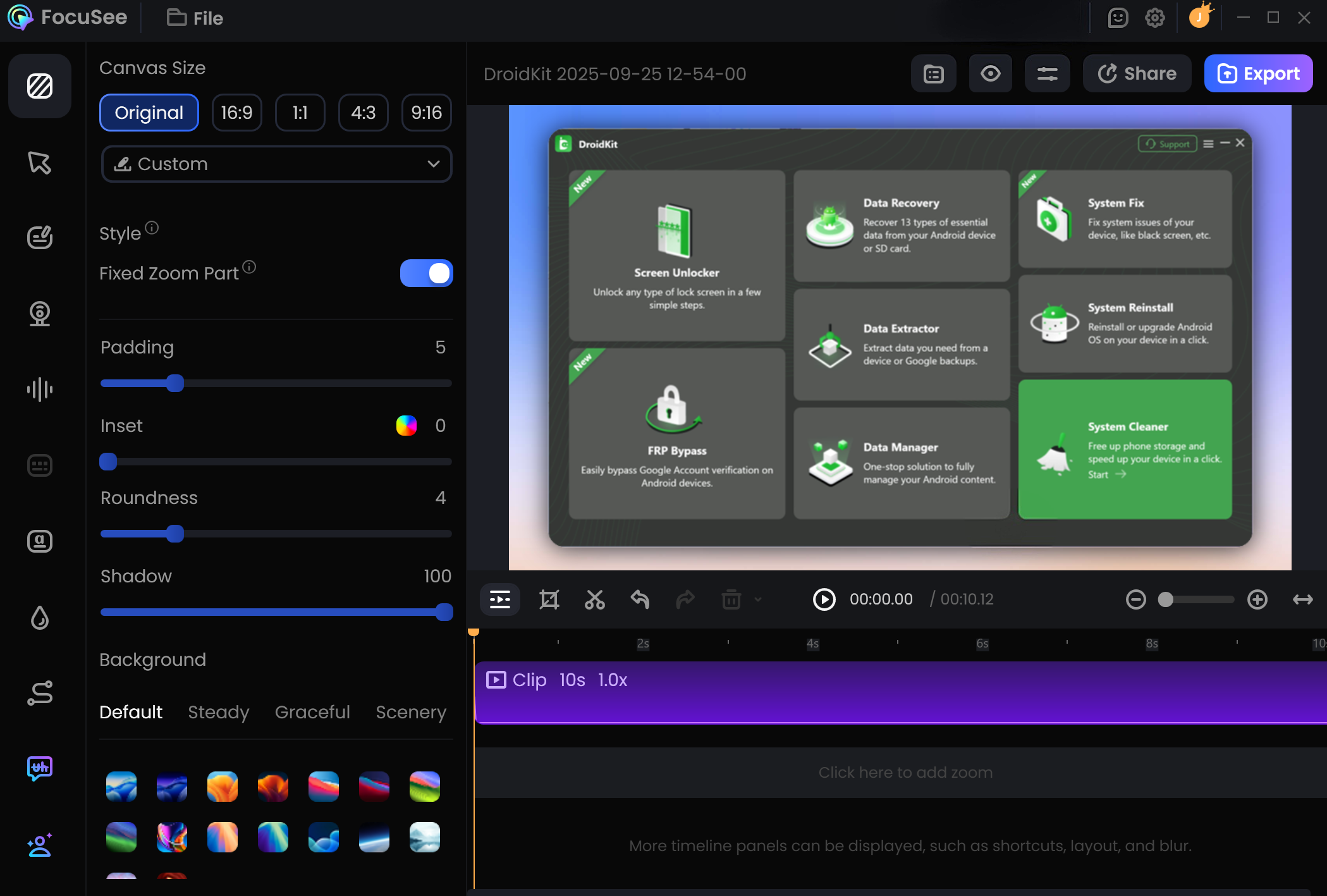Open the cursor settings sidebar icon
Image resolution: width=1327 pixels, height=896 pixels.
point(39,163)
